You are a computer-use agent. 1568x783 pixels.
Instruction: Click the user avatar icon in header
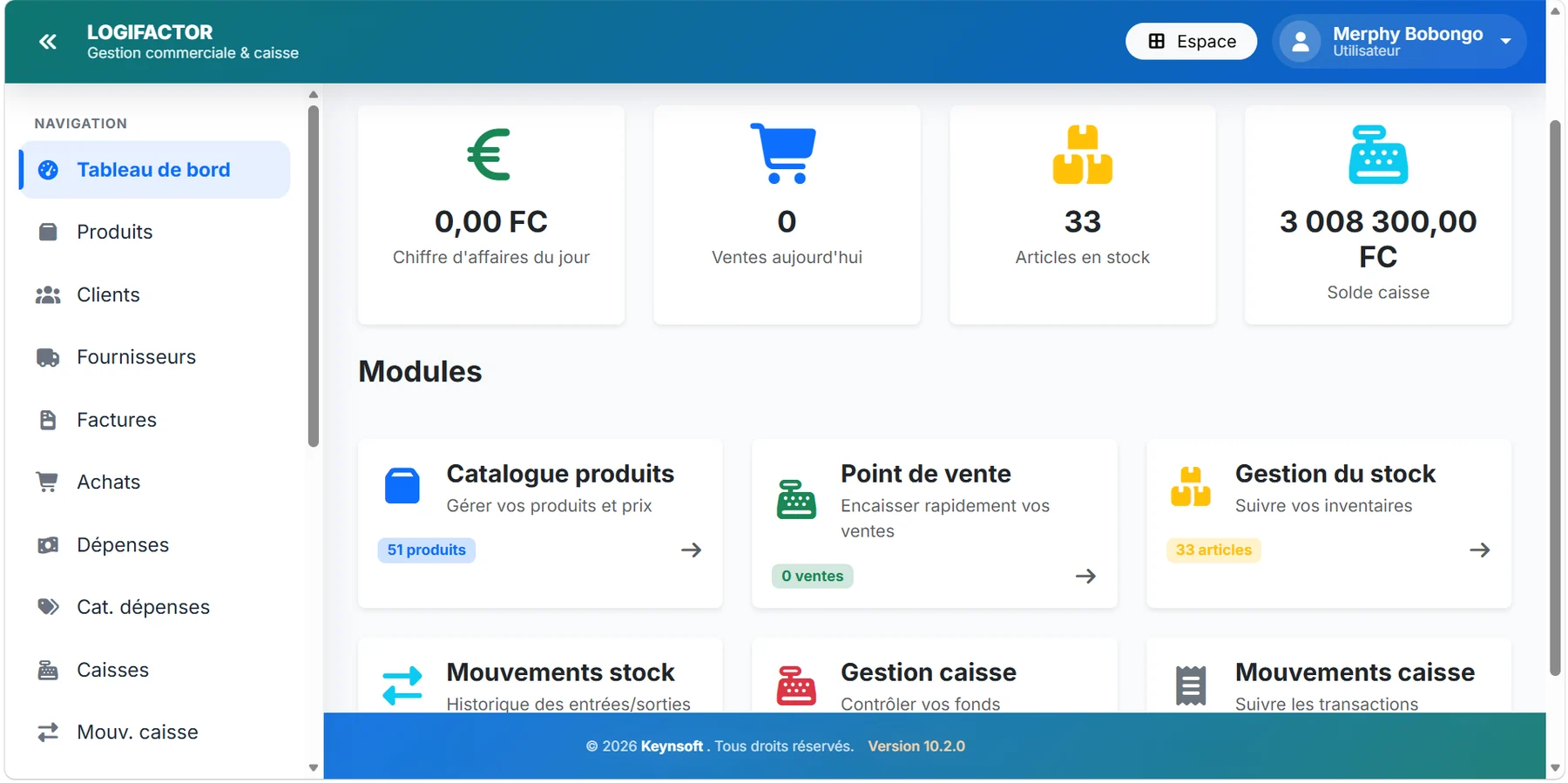1301,42
